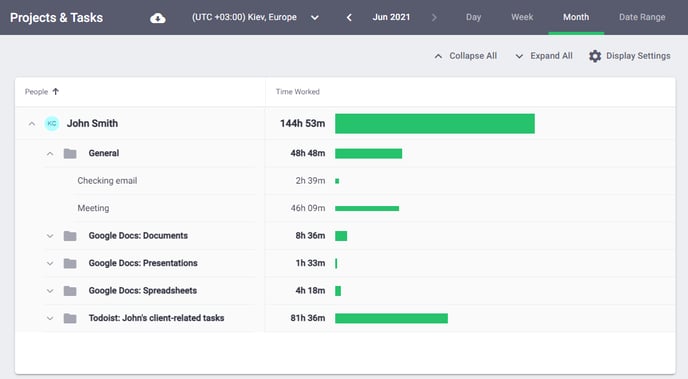Click Google Docs: Presentations folder icon
This screenshot has width=688, height=379.
pyautogui.click(x=70, y=263)
